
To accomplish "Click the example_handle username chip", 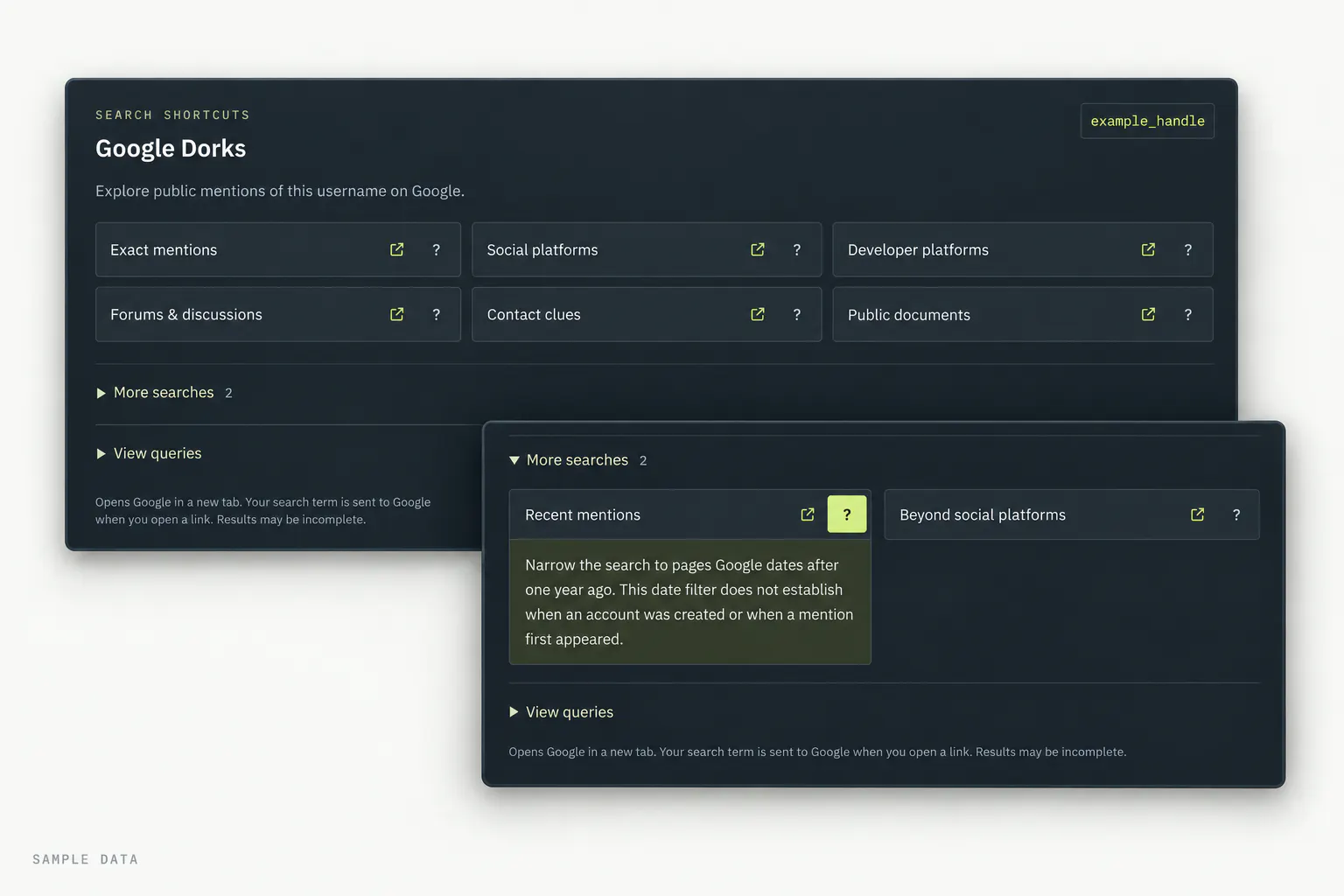I will coord(1148,121).
